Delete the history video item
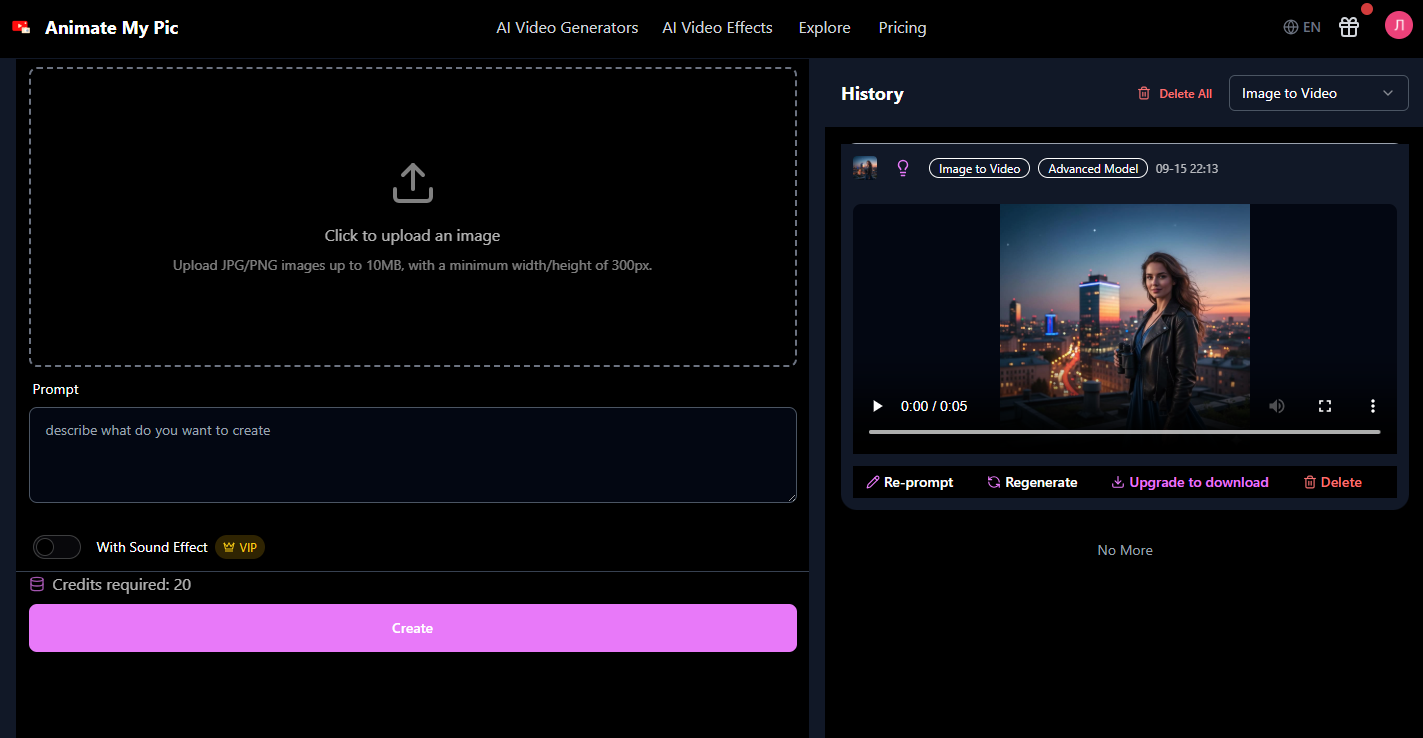This screenshot has height=738, width=1423. tap(1332, 482)
